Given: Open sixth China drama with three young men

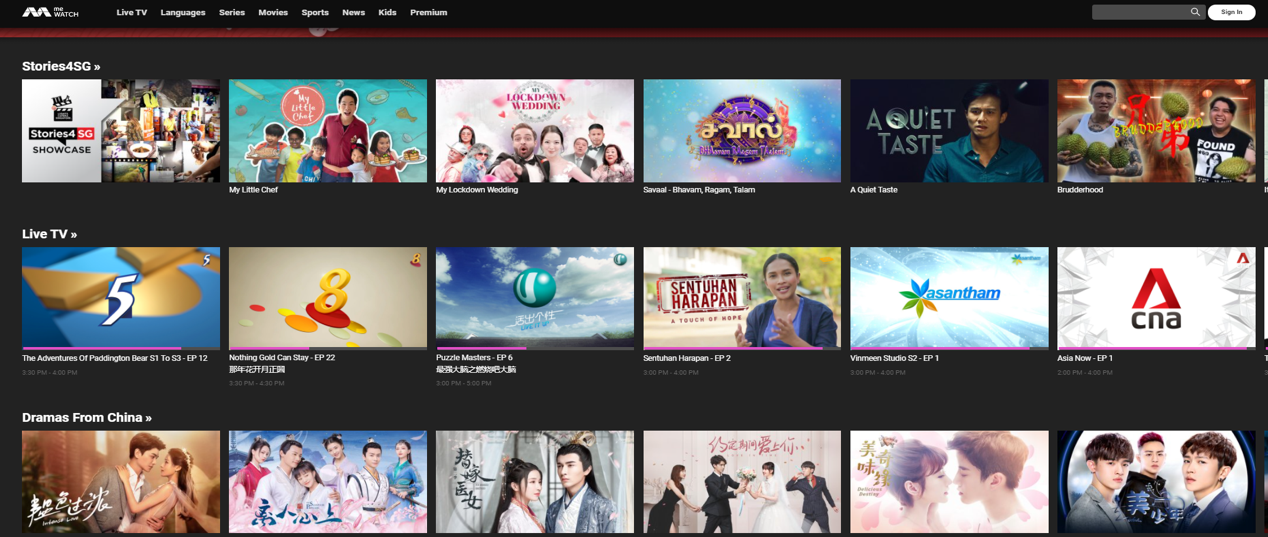Looking at the screenshot, I should pos(1156,482).
